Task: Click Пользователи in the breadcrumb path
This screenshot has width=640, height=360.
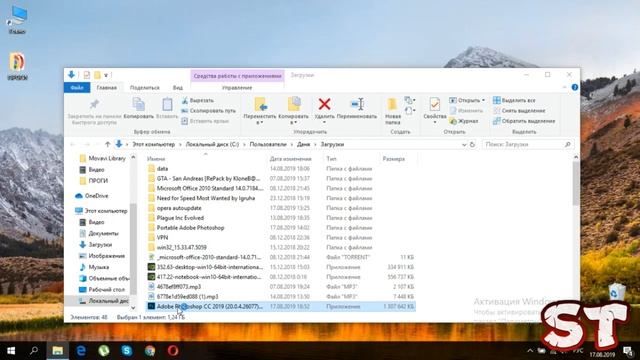Action: pyautogui.click(x=268, y=144)
